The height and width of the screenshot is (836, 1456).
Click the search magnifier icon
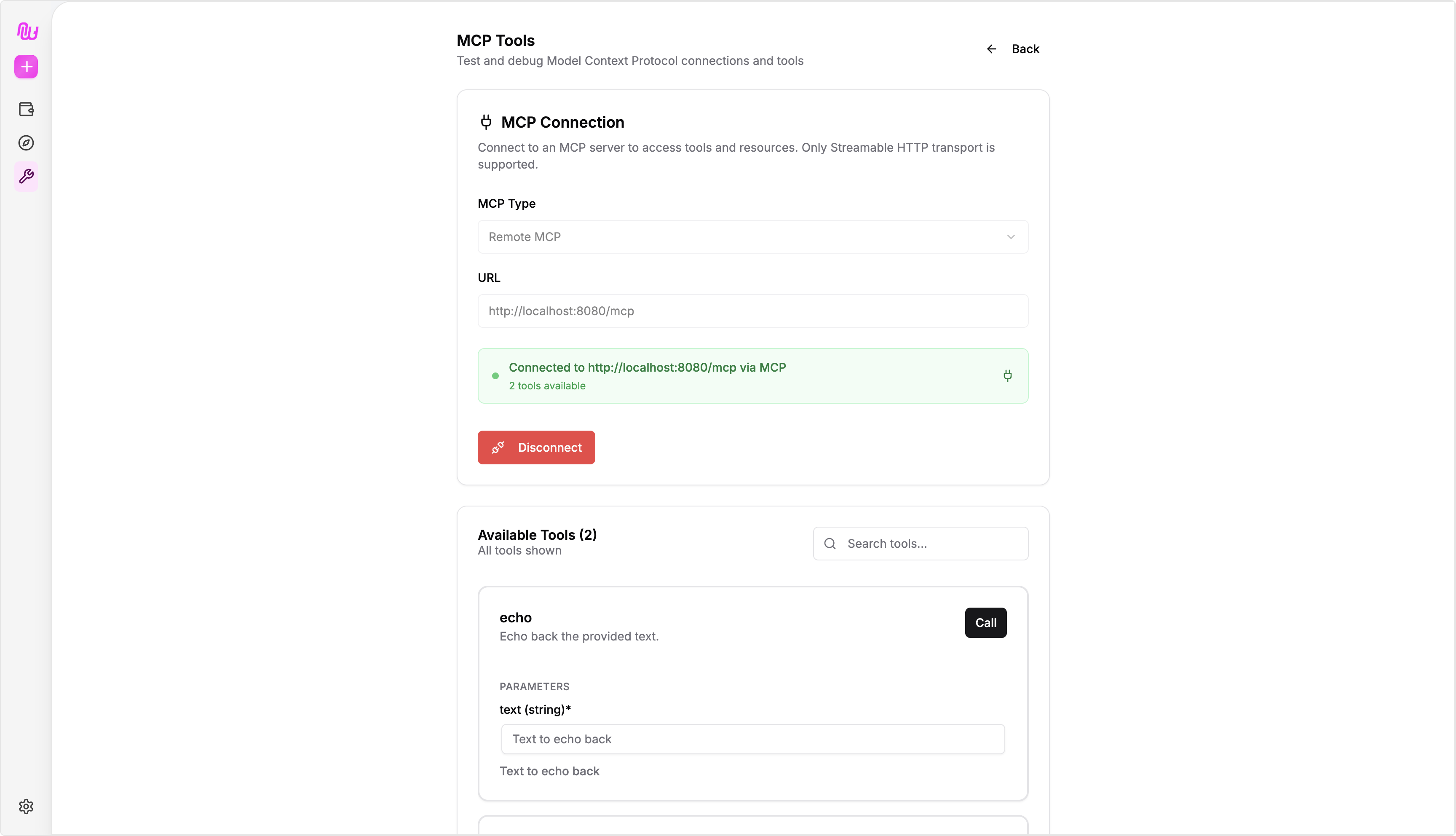(830, 544)
